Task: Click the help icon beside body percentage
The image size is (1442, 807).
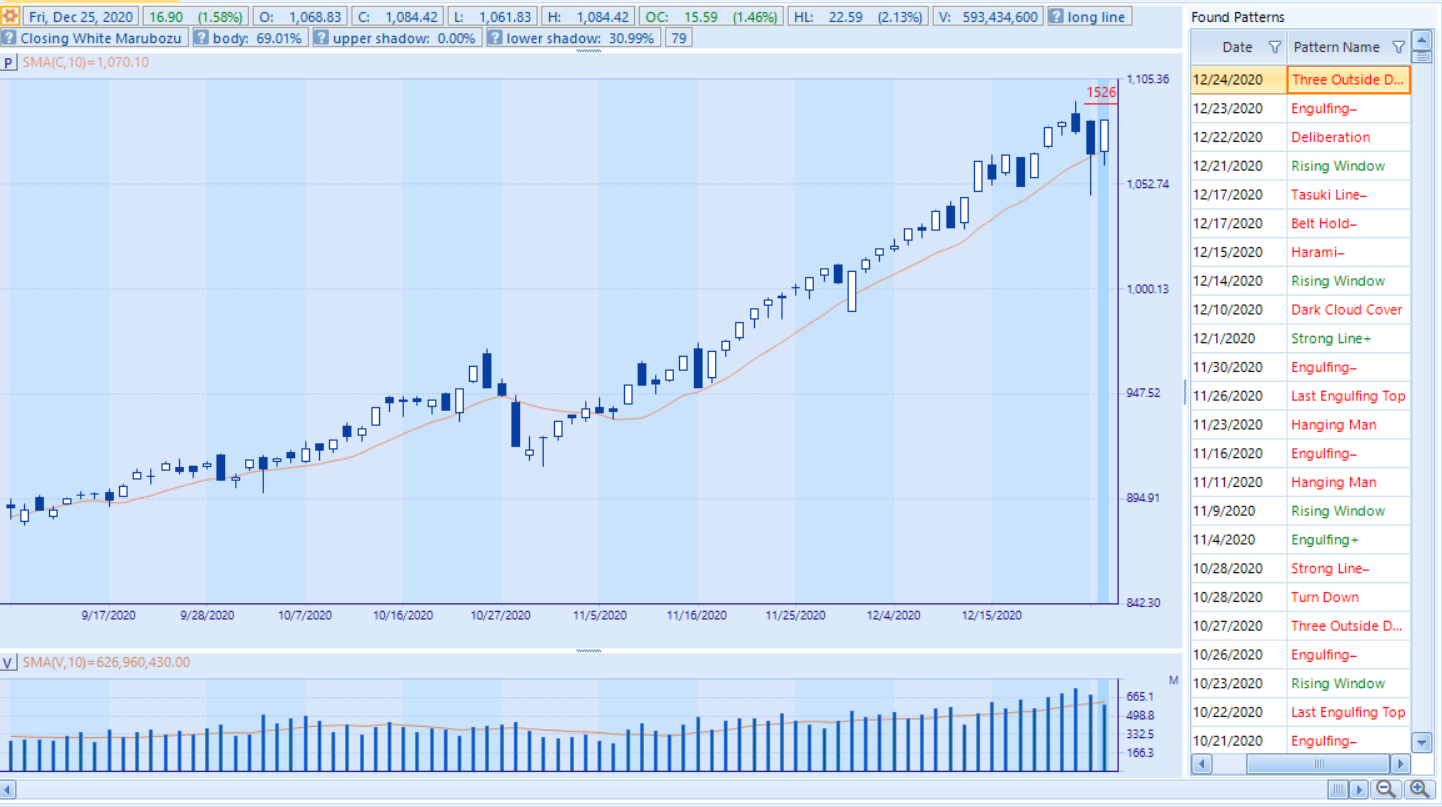Action: click(201, 38)
